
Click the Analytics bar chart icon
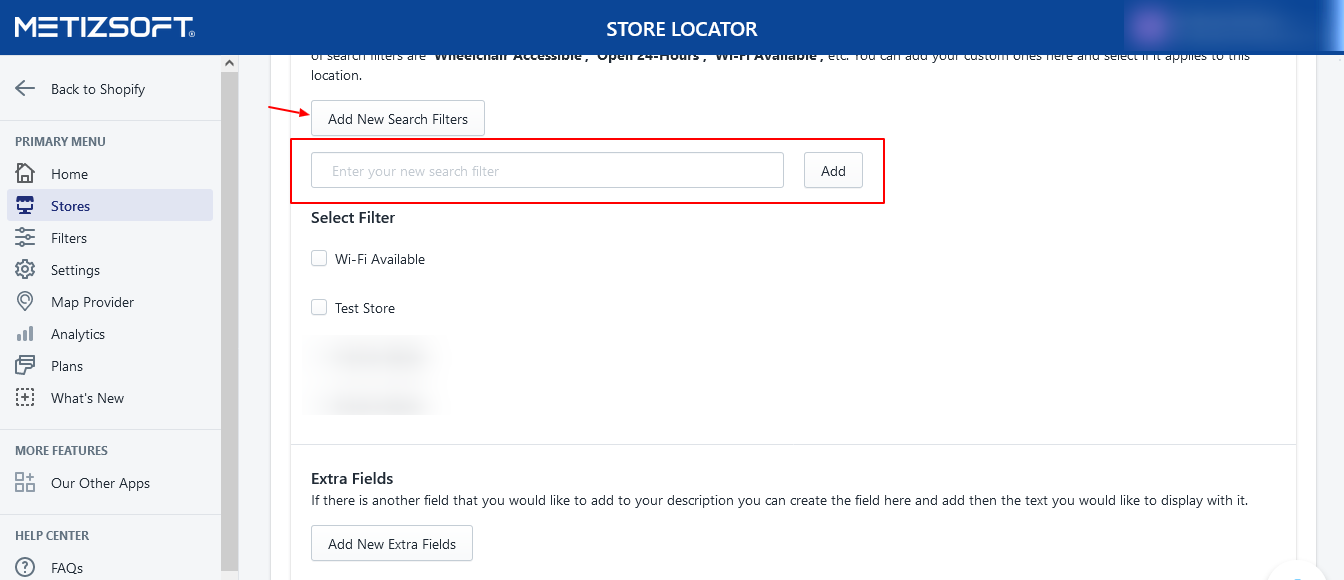click(x=25, y=334)
